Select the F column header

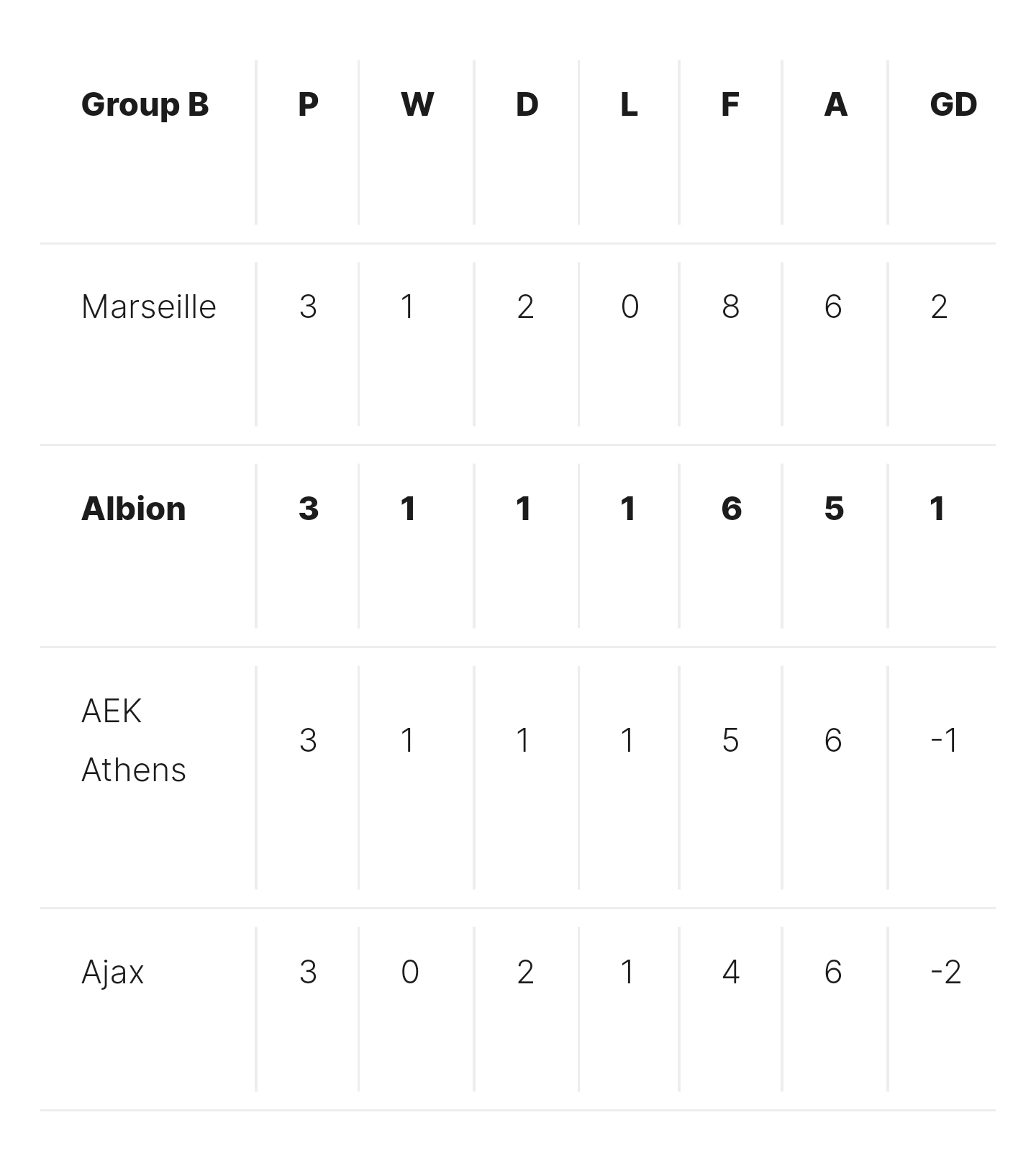coord(730,105)
